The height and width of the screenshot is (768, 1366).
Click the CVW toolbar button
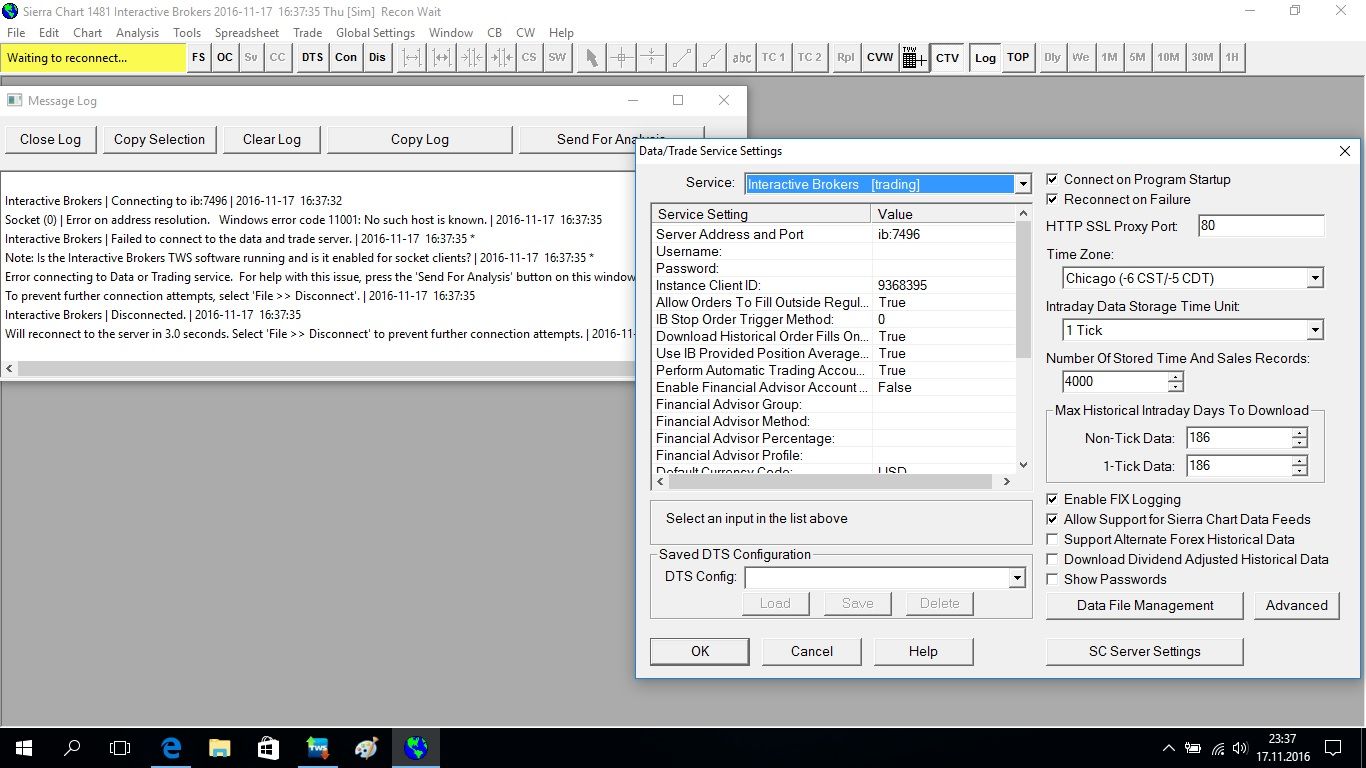[x=880, y=57]
